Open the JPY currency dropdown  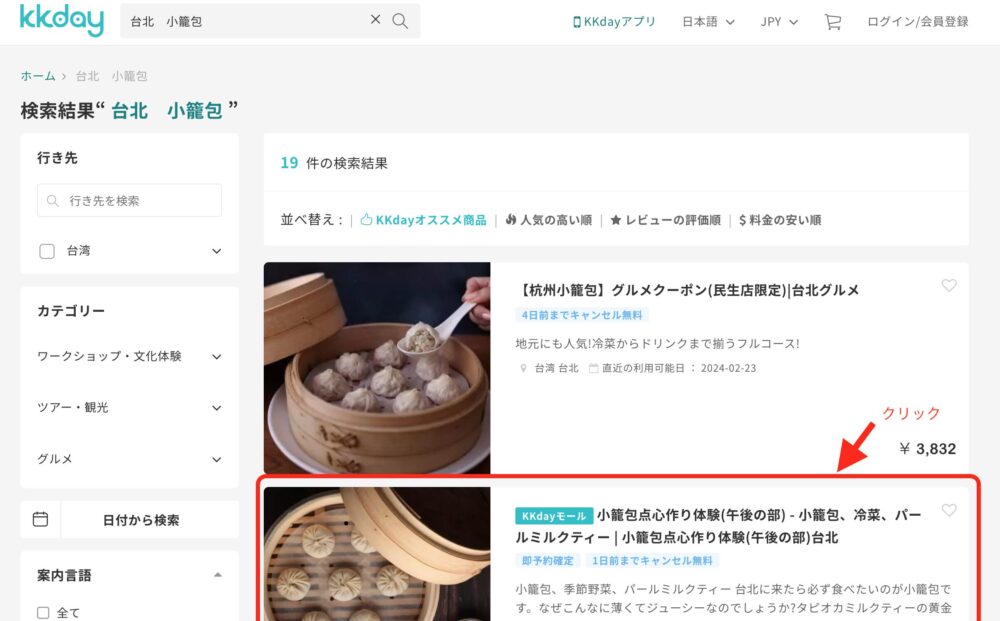(779, 21)
